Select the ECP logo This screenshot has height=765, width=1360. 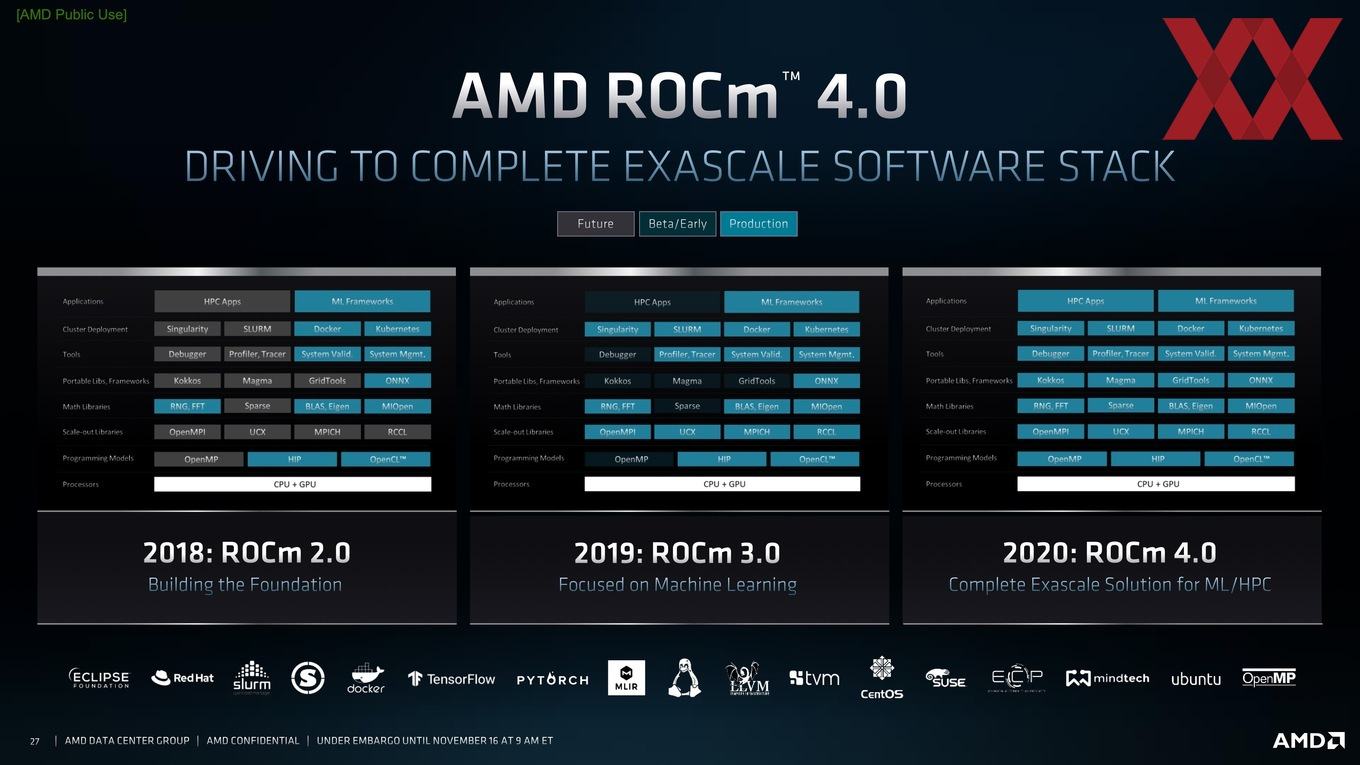click(x=1017, y=679)
